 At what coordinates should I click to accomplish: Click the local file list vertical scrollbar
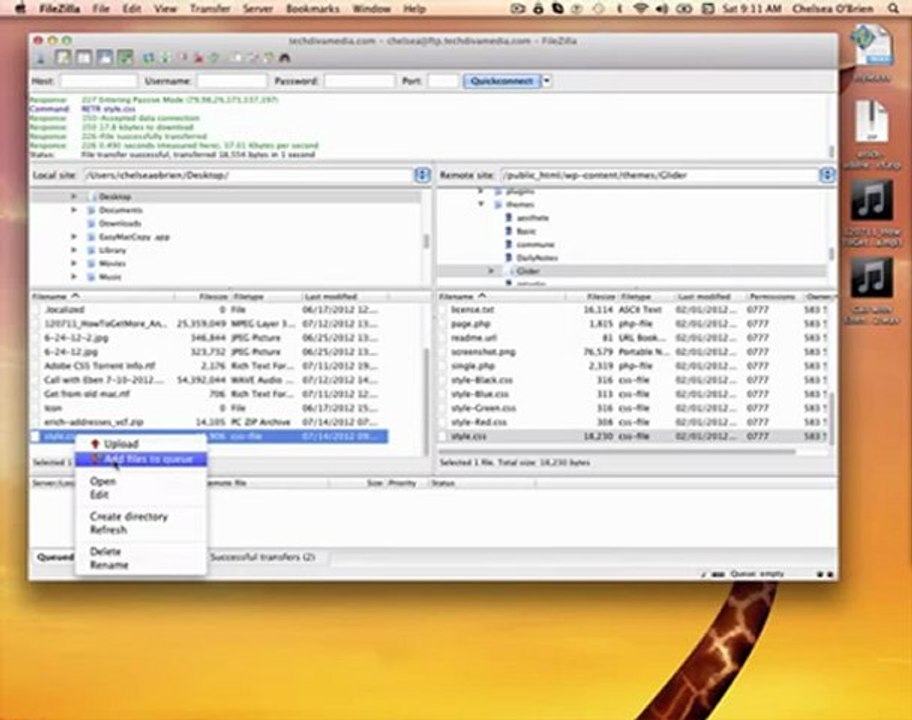point(428,370)
